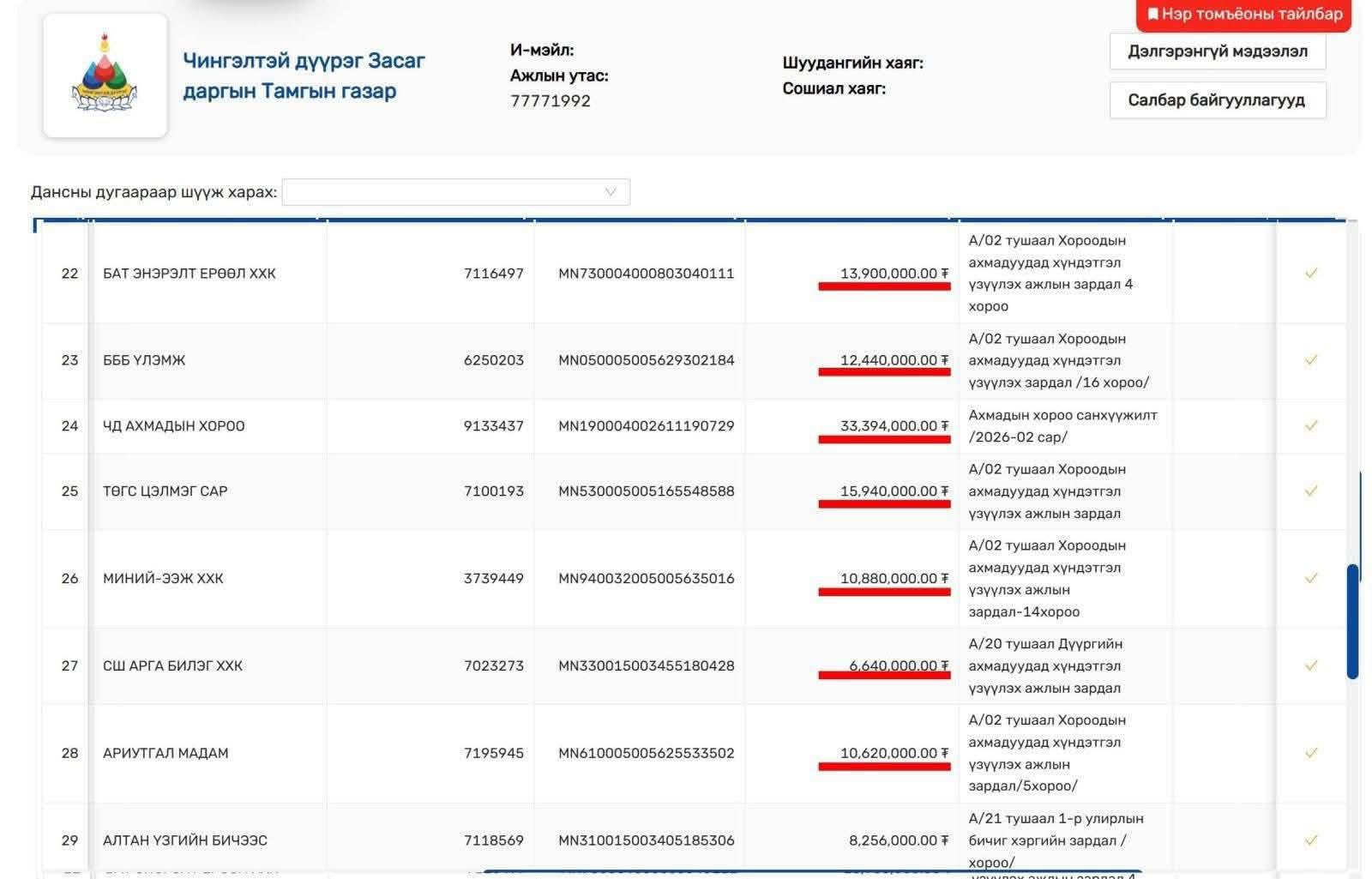Open Салбар байгууллагууд button

click(1217, 100)
